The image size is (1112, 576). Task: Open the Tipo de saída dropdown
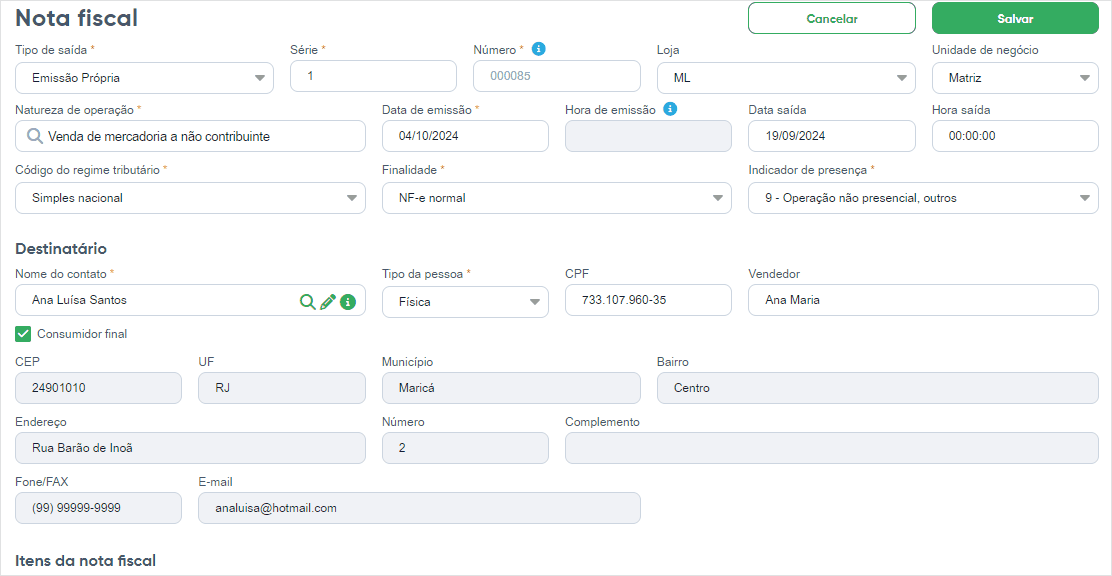click(x=144, y=77)
